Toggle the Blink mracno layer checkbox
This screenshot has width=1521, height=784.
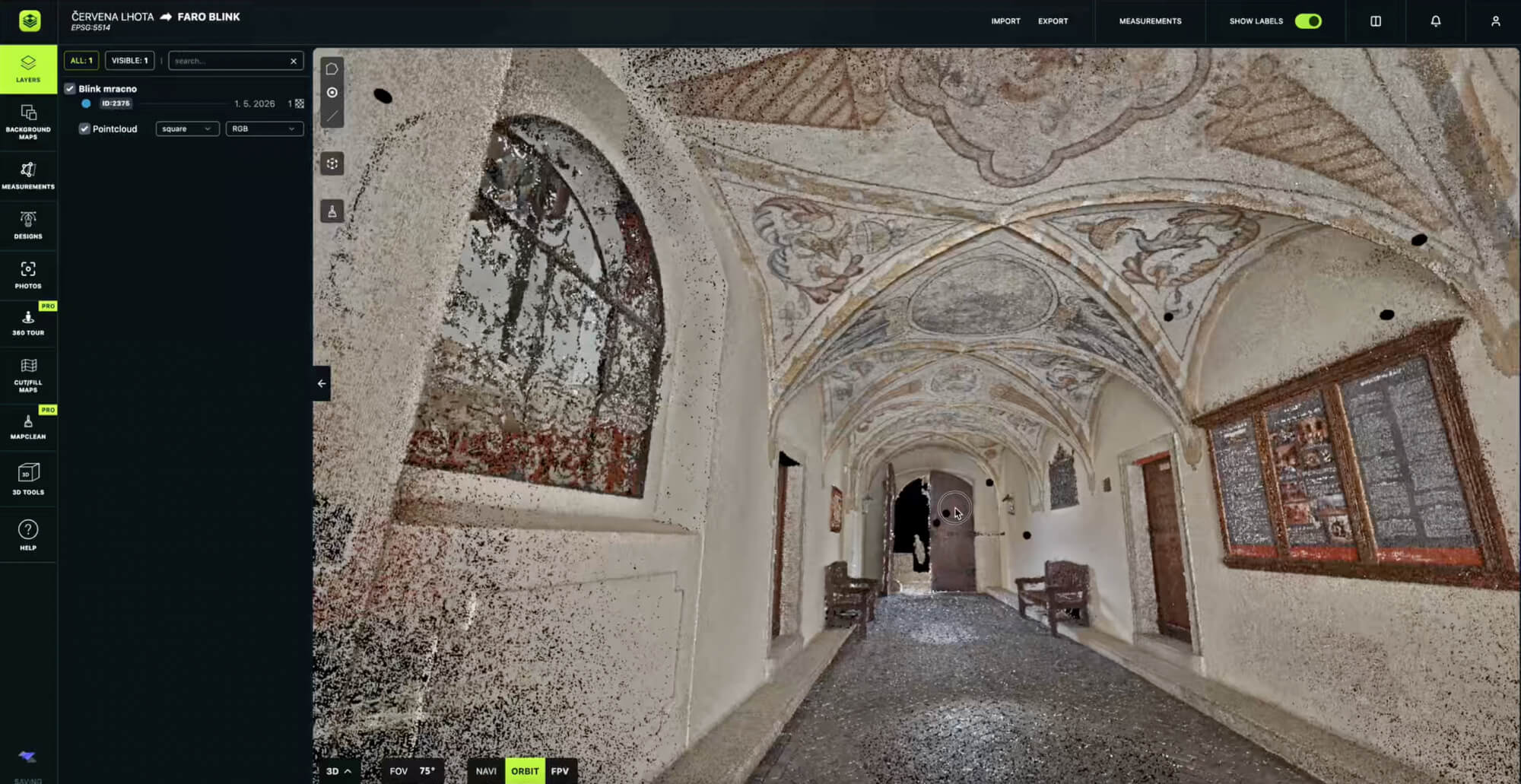(70, 89)
